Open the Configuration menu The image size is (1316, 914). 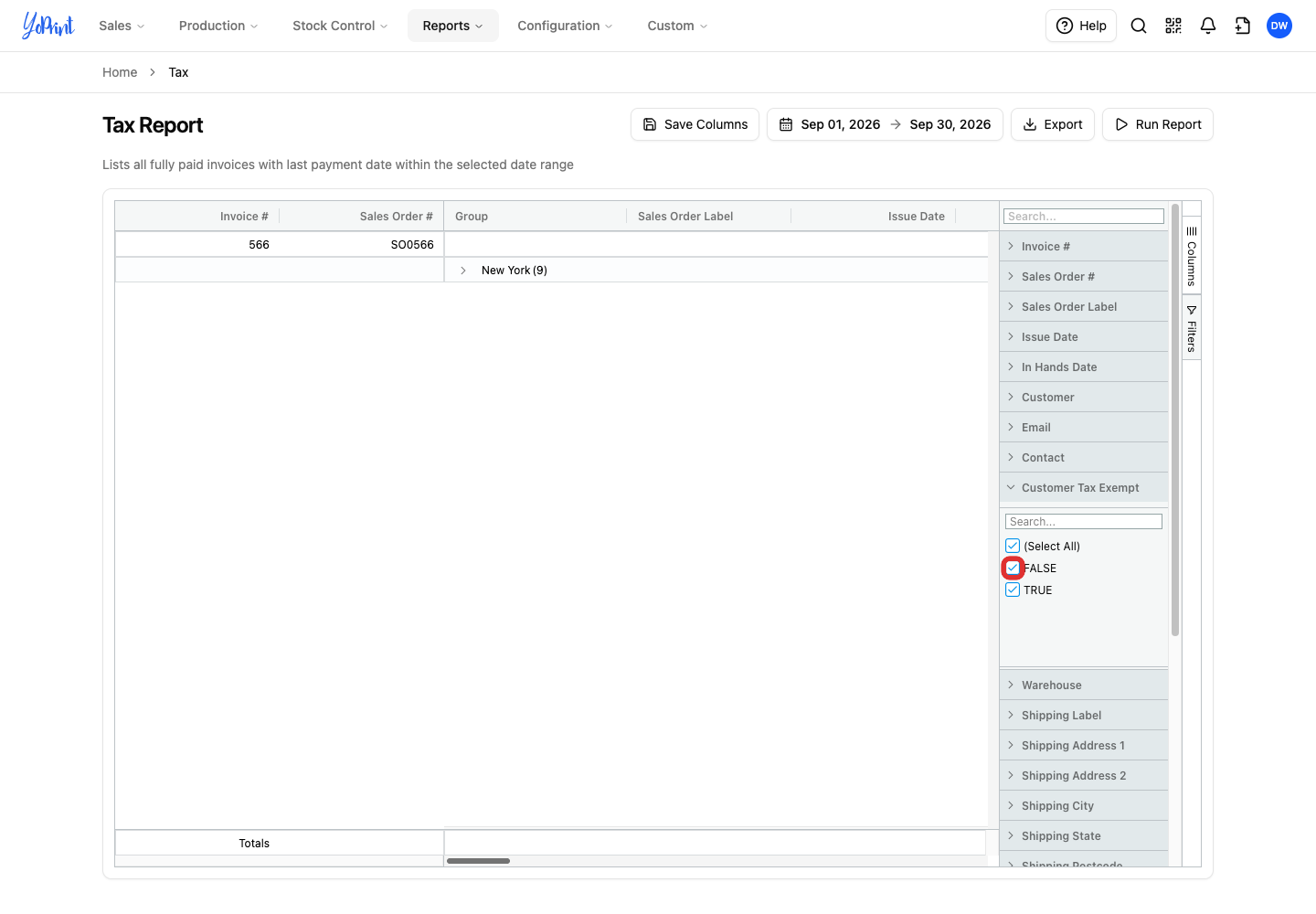565,26
